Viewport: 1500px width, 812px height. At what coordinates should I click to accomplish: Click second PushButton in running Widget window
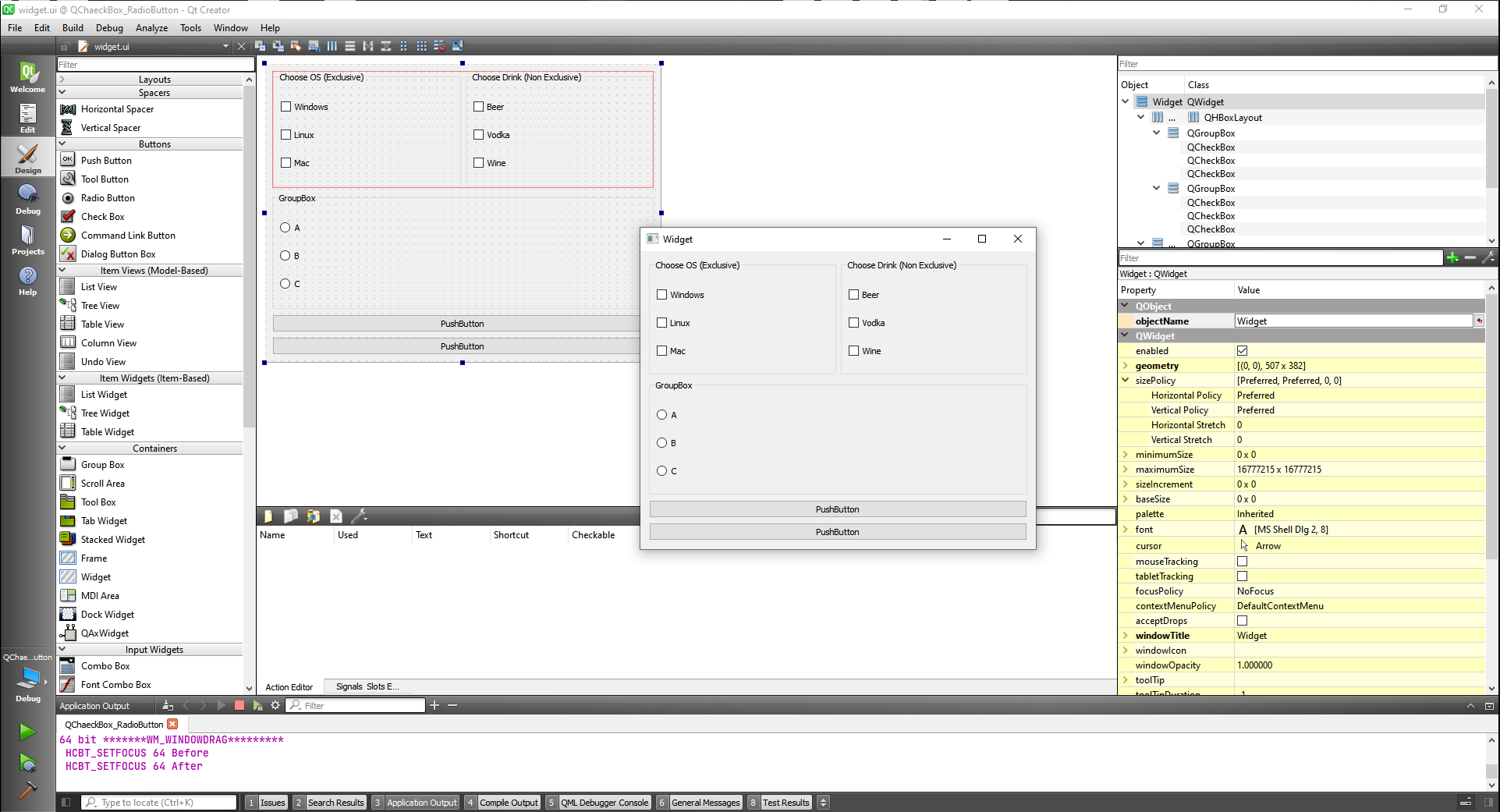coord(838,532)
